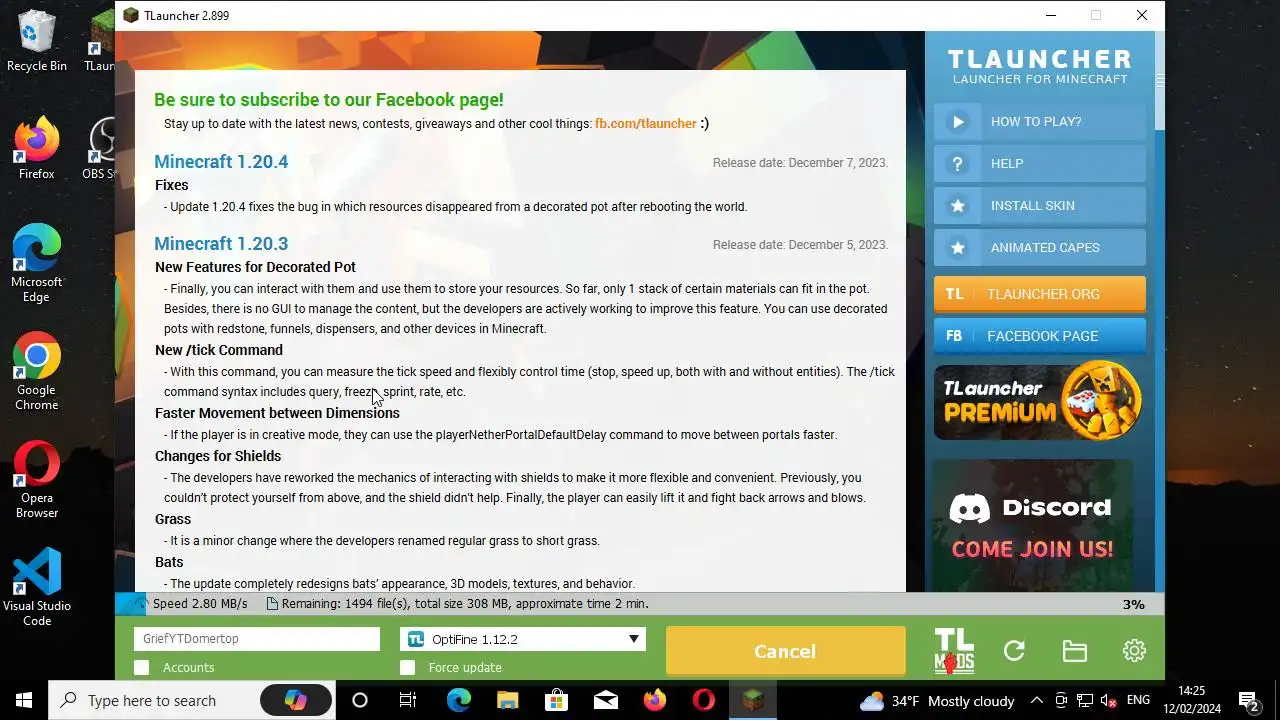This screenshot has width=1280, height=720.
Task: Select the Microsoft Edge desktop shortcut
Action: coord(37,263)
